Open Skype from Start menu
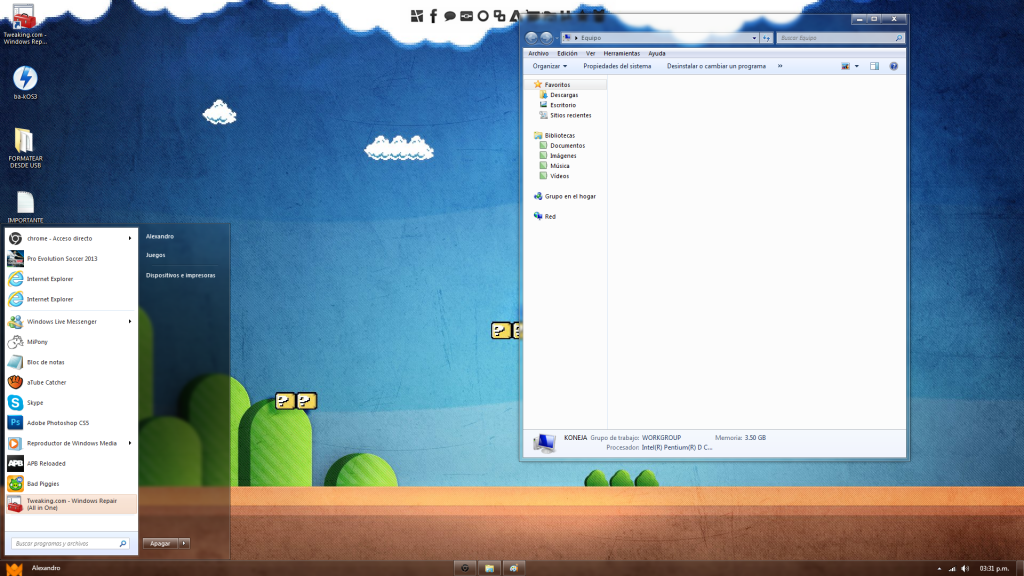Viewport: 1024px width, 576px height. 71,402
